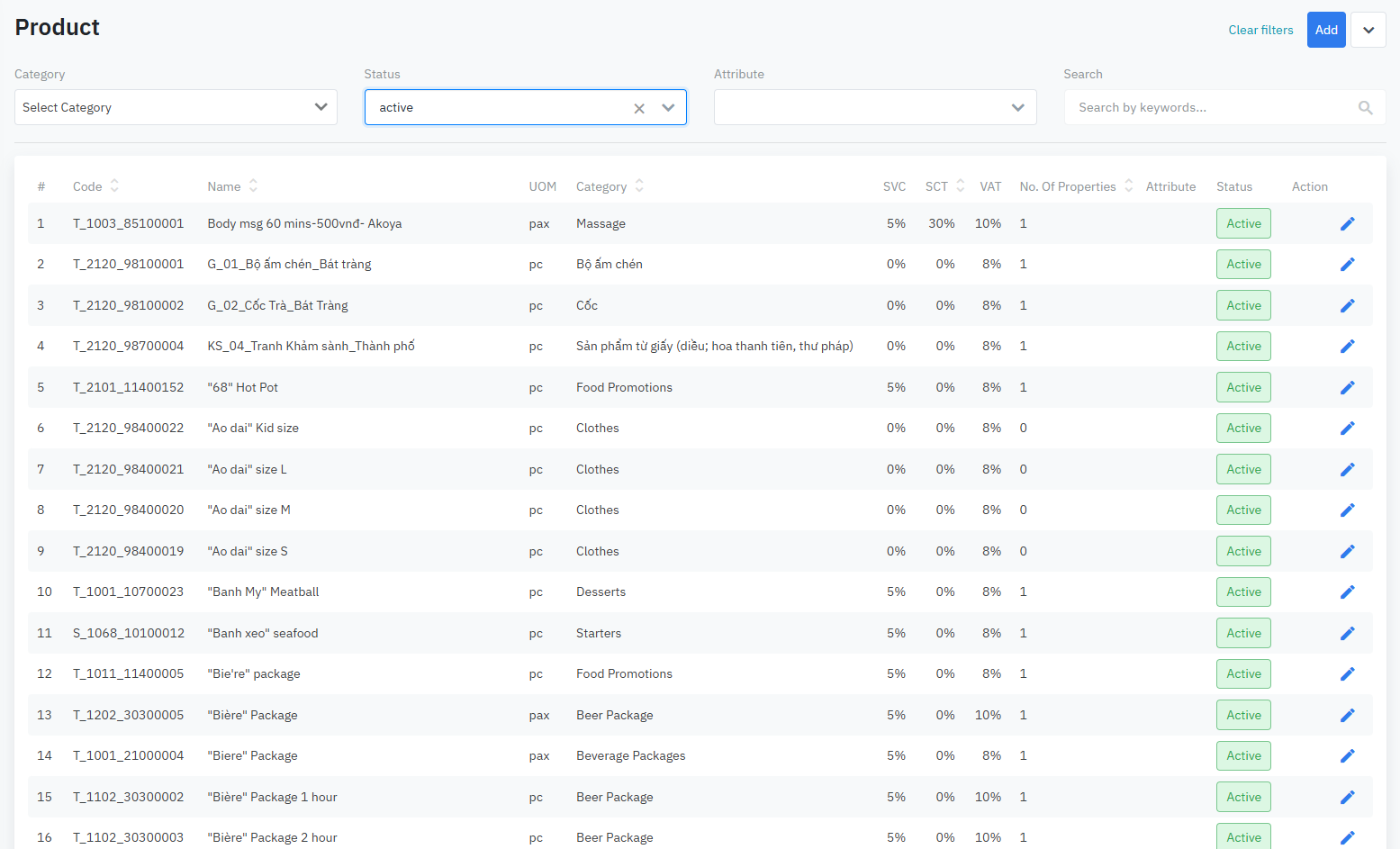Click edit pencil for "Ao dai" Kid size
1400x849 pixels.
pyautogui.click(x=1347, y=429)
